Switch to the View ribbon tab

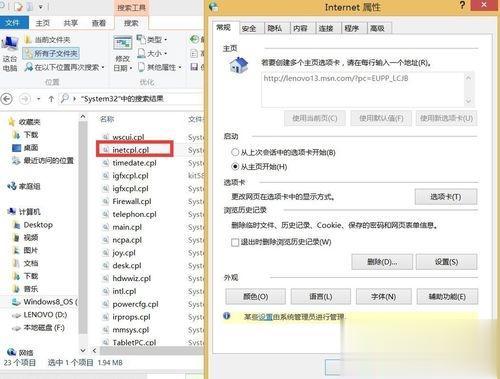(98, 23)
